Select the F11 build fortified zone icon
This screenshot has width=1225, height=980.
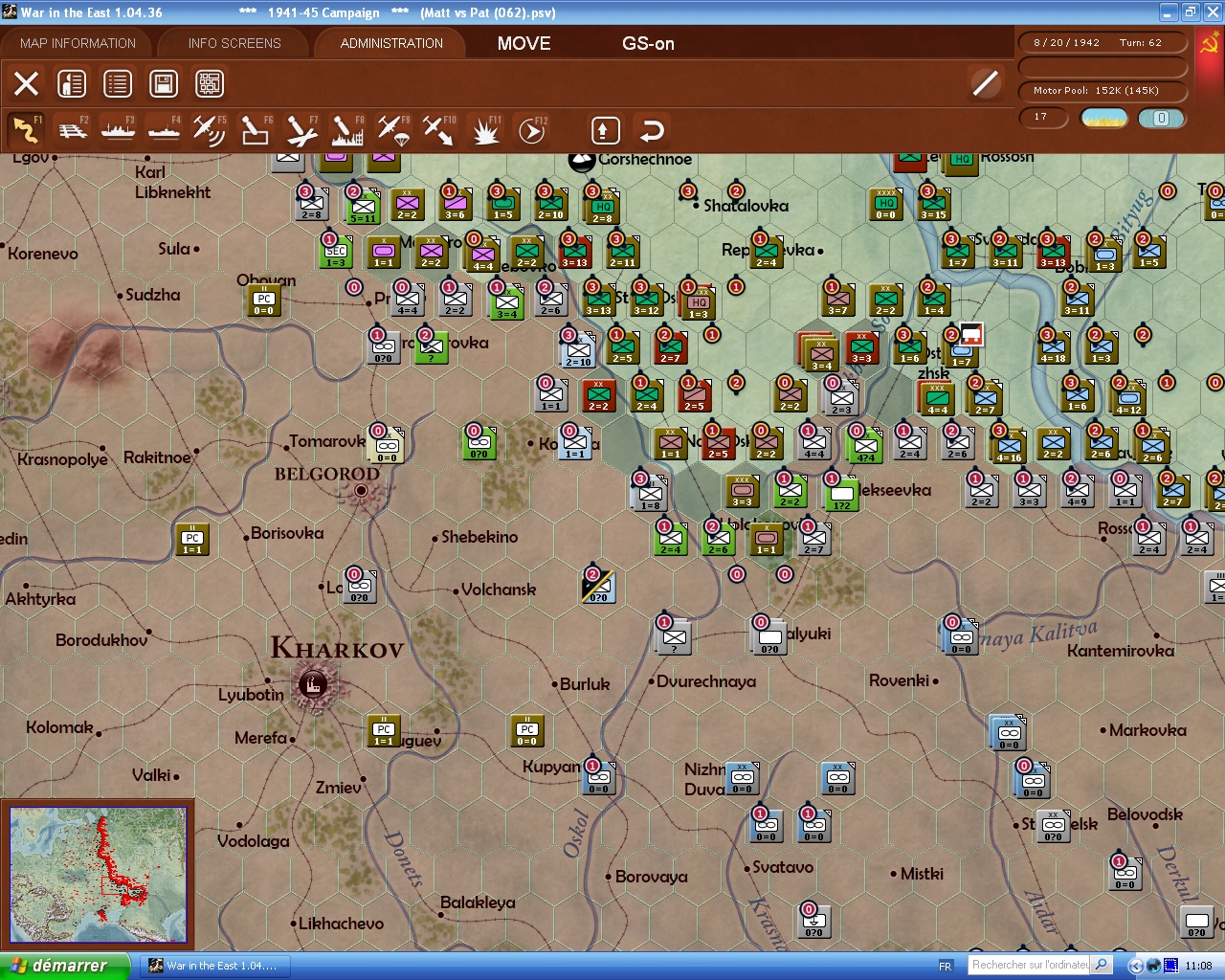pyautogui.click(x=485, y=130)
